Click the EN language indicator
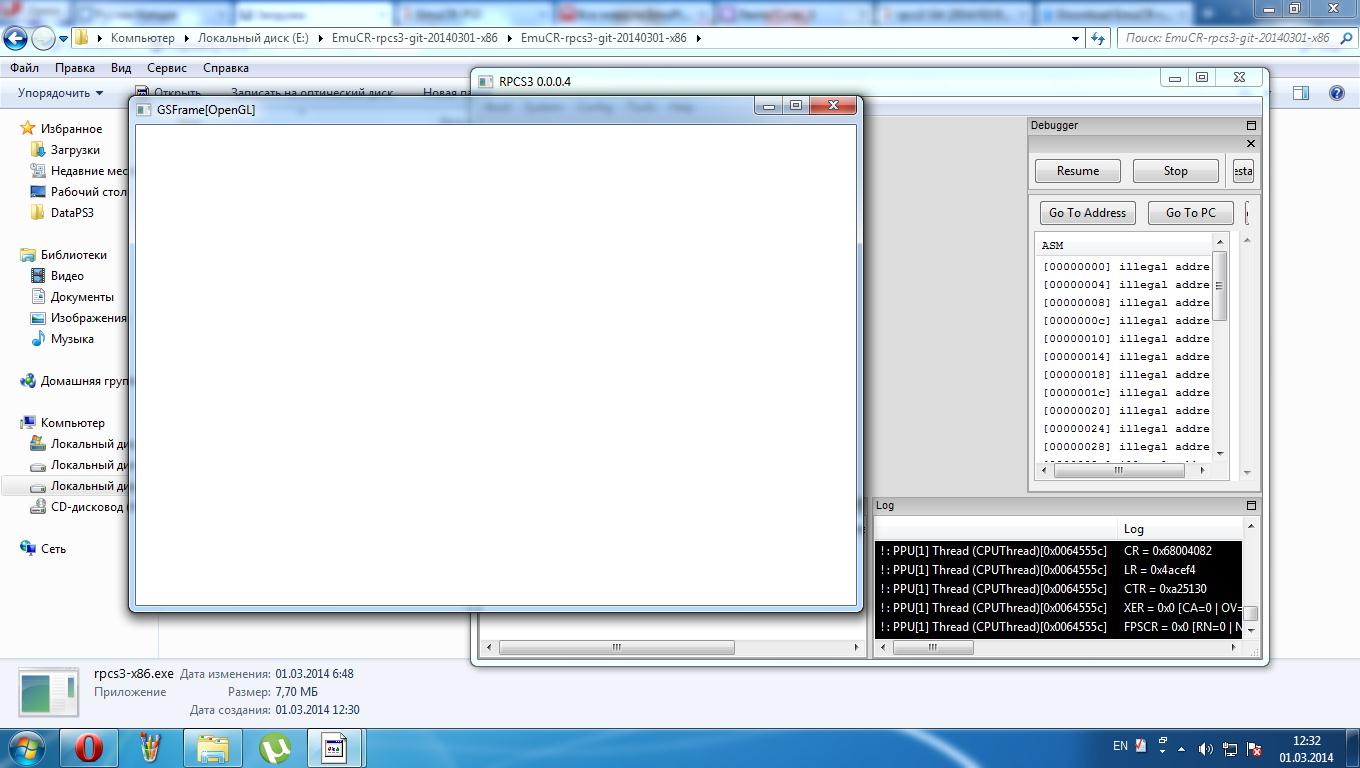Image resolution: width=1360 pixels, height=768 pixels. tap(1120, 746)
